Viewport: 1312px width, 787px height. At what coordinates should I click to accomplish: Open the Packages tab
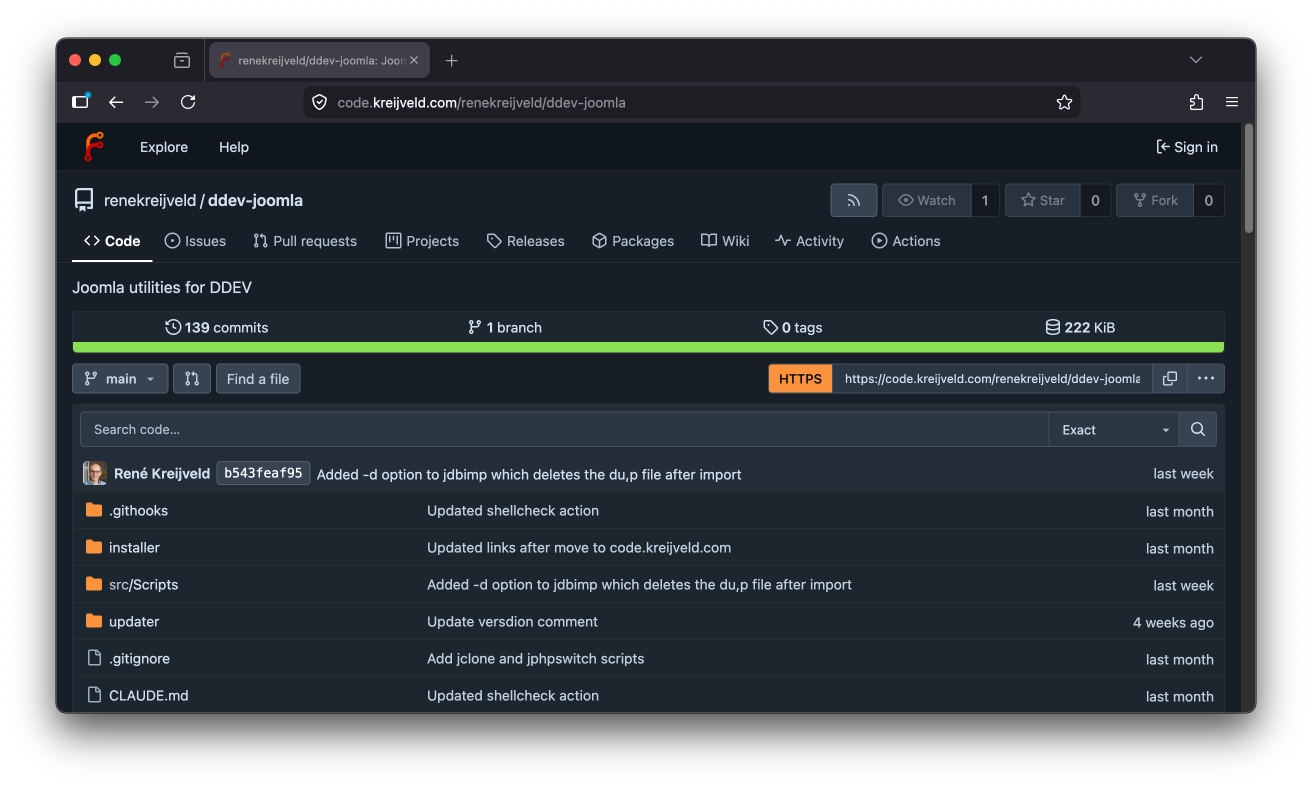pos(633,241)
